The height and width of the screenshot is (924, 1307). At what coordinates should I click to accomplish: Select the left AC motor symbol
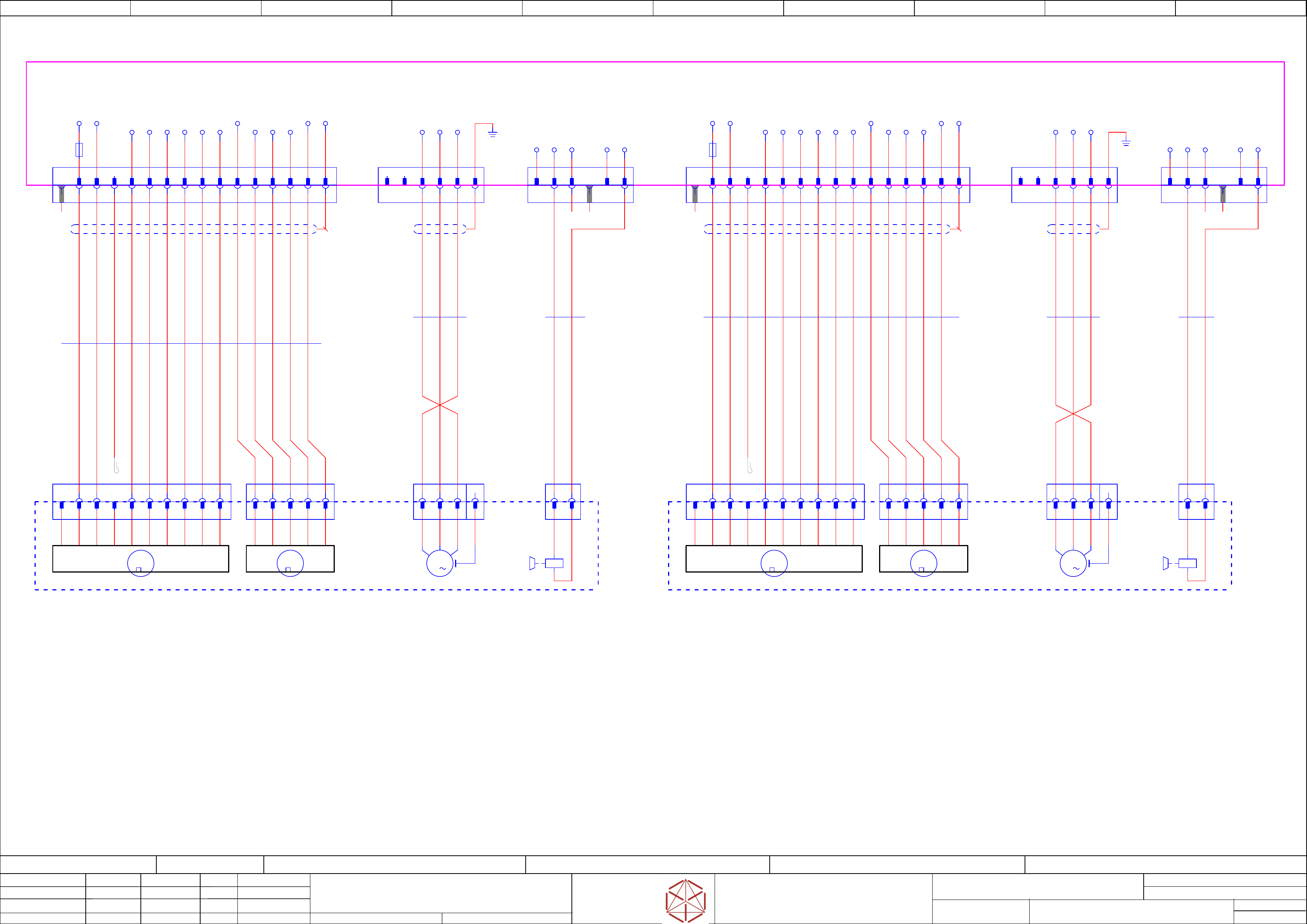[440, 563]
